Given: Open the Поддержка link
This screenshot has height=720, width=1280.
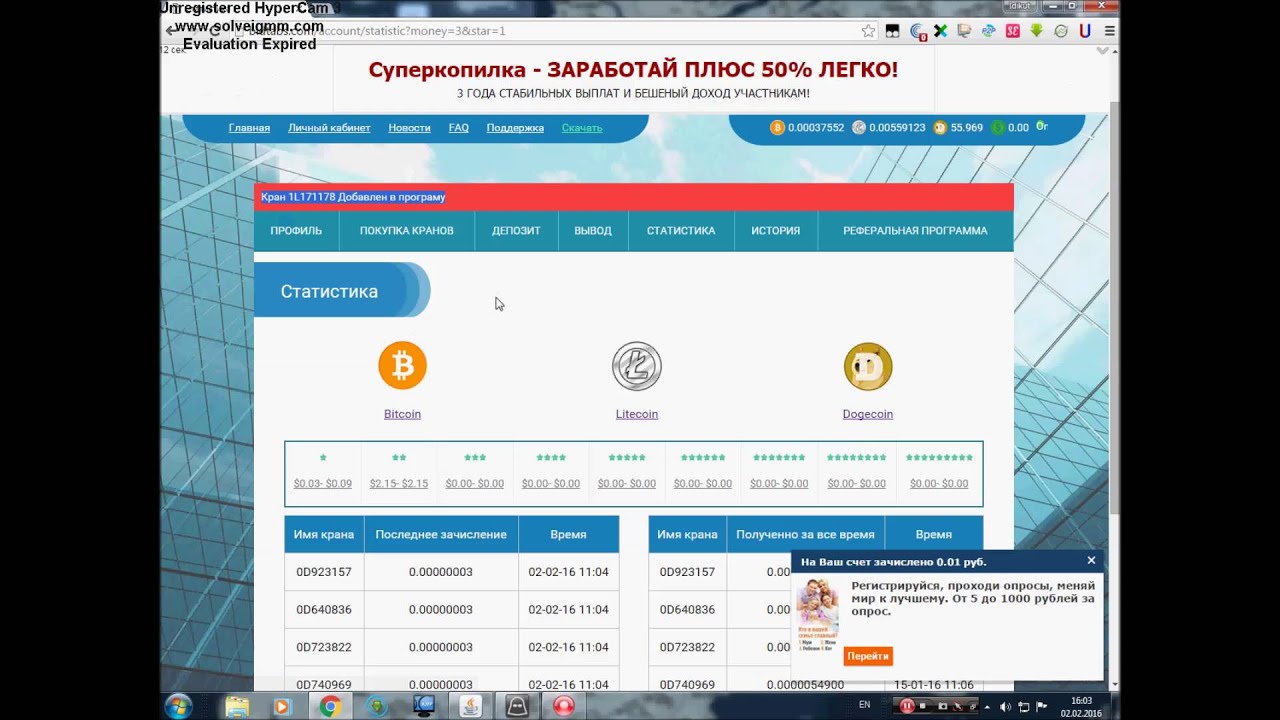Looking at the screenshot, I should click(x=515, y=128).
